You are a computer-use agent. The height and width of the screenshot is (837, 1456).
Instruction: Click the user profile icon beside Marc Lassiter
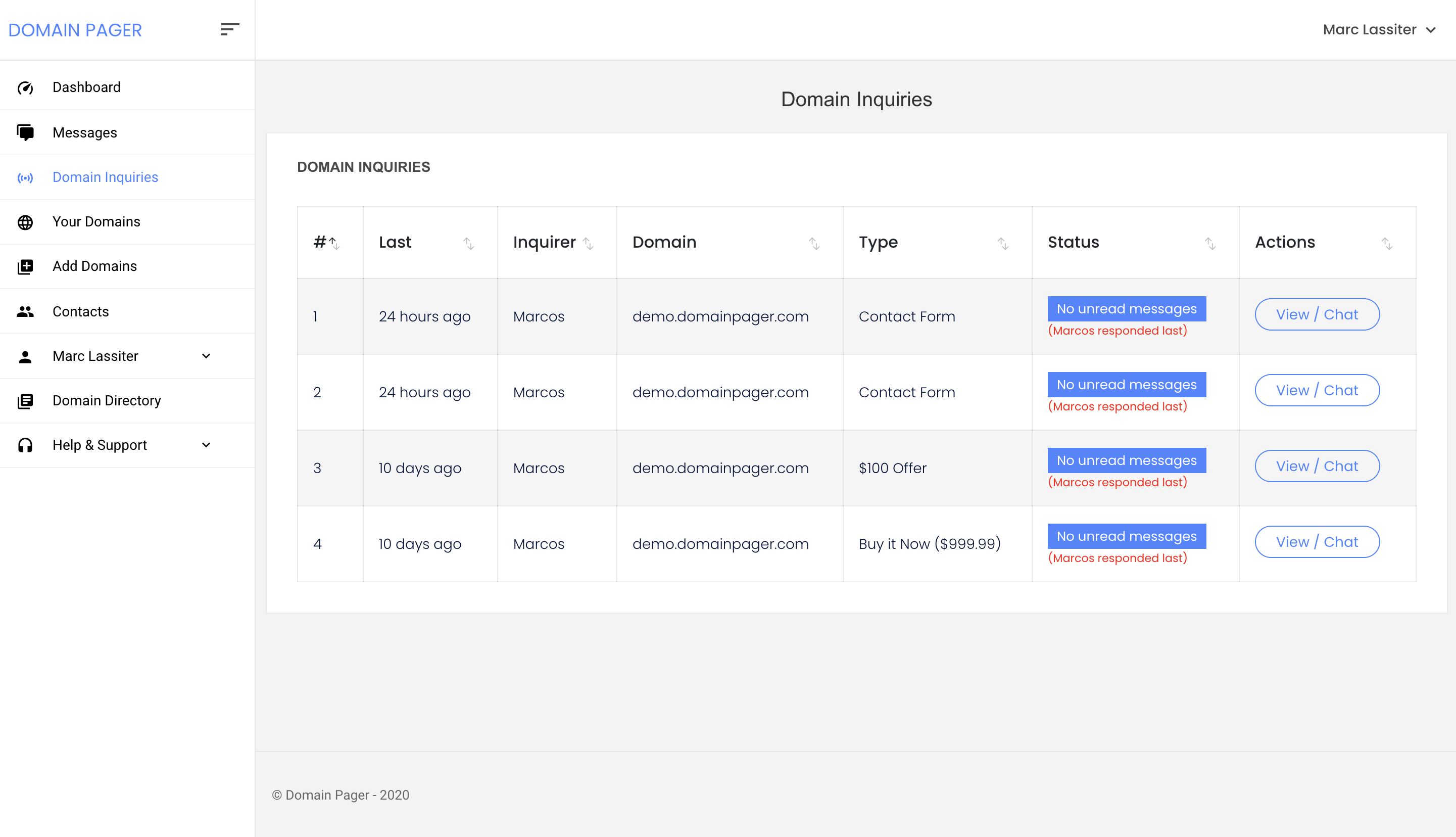click(x=25, y=356)
